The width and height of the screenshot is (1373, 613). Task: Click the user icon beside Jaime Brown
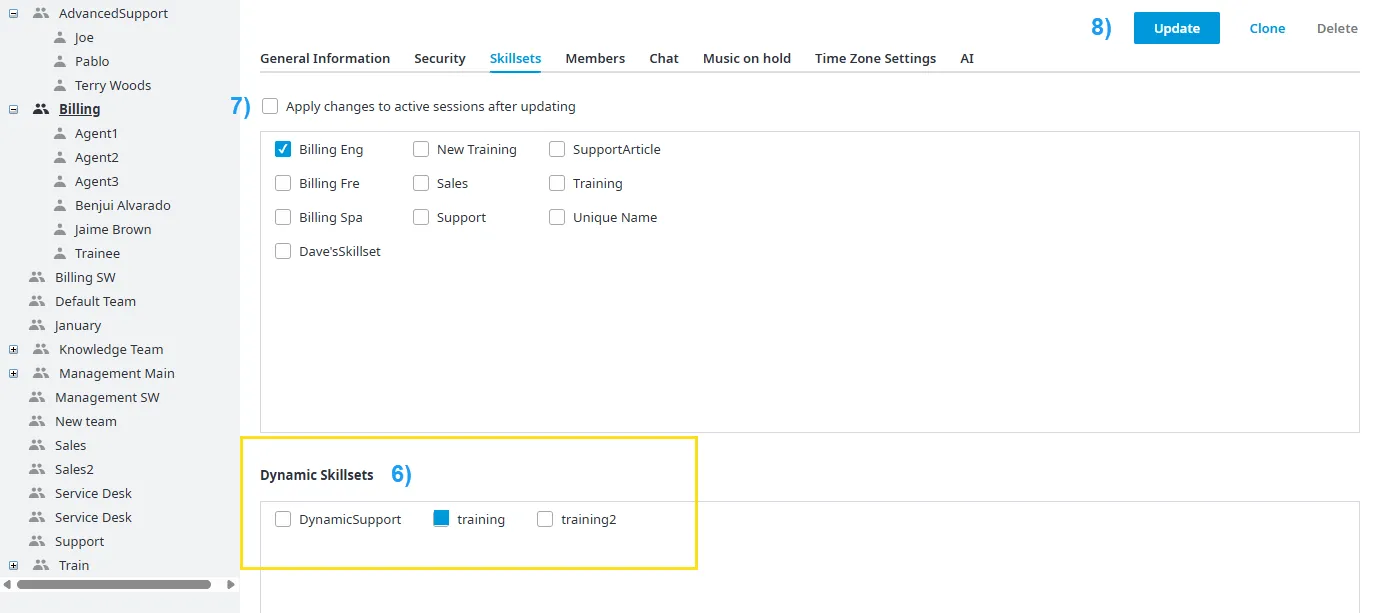point(61,229)
